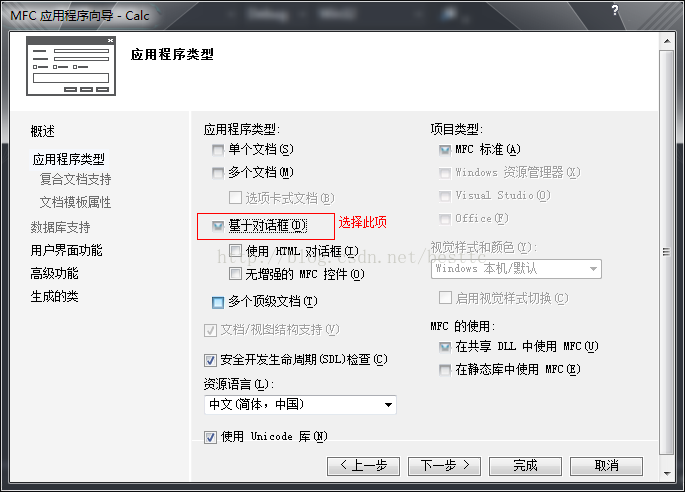Screen dimensions: 685x492
Task: Click the 完成 button
Action: click(x=525, y=466)
